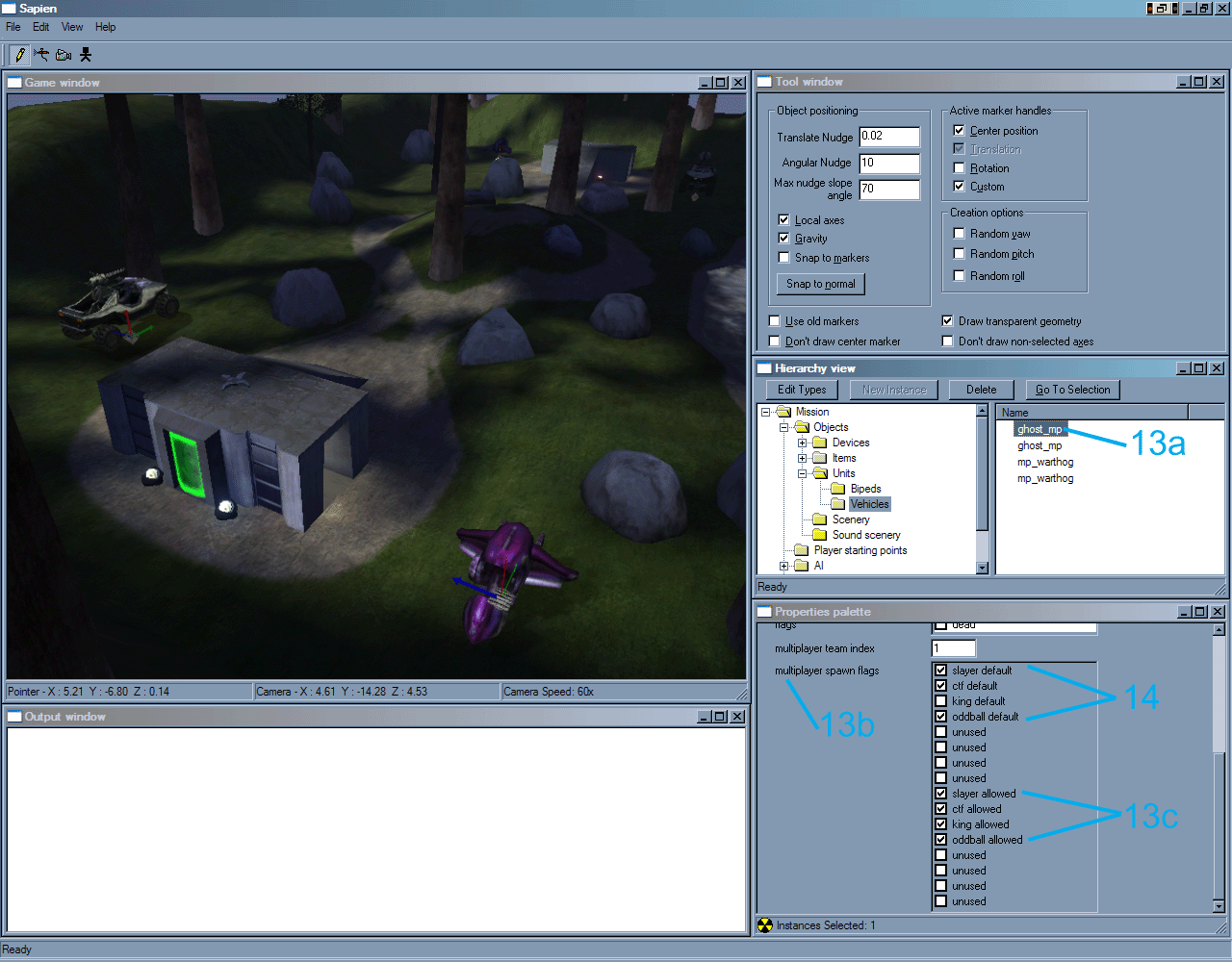The image size is (1232, 962).
Task: Enable Random roll option
Action: pyautogui.click(x=959, y=276)
